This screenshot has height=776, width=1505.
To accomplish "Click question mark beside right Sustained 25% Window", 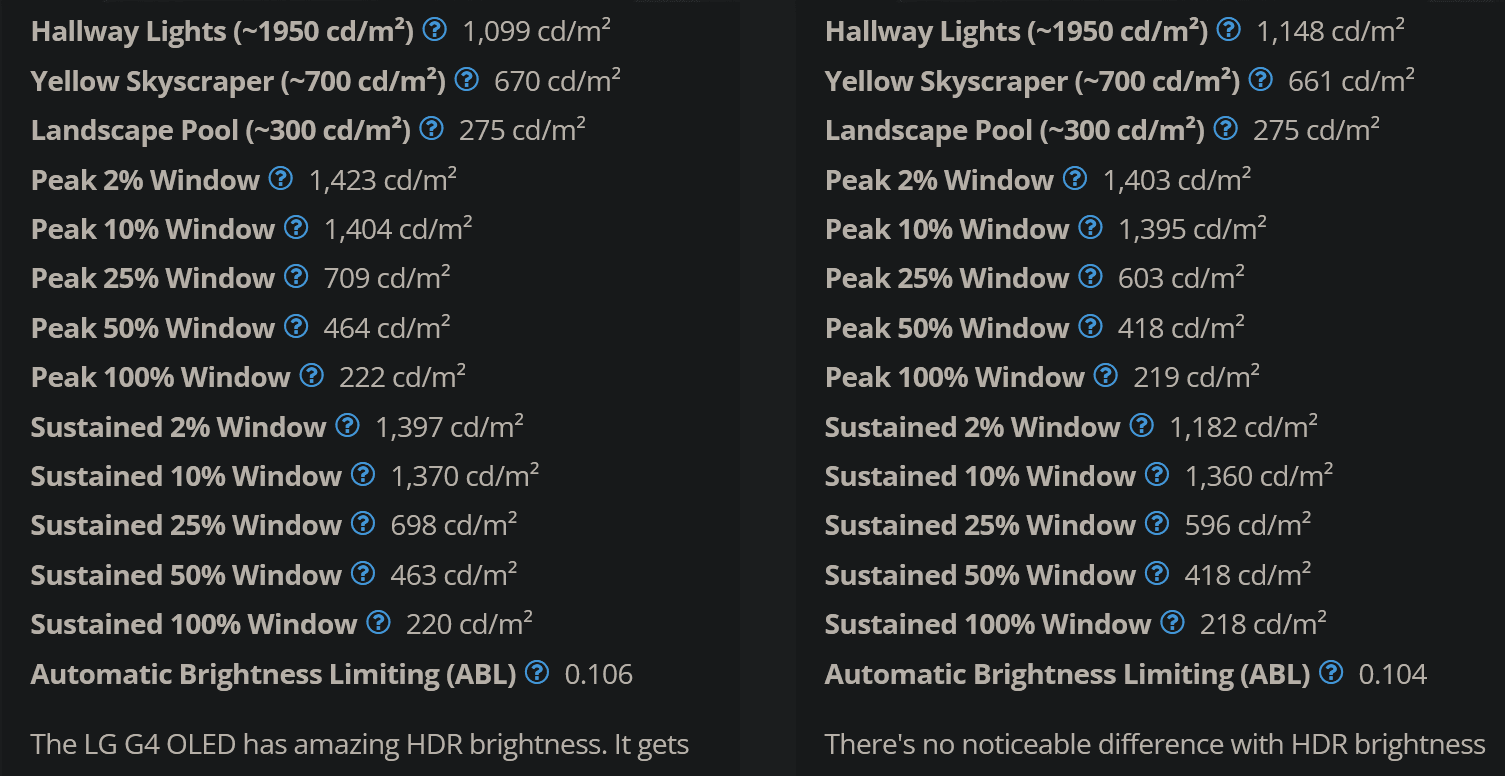I will click(x=1156, y=524).
